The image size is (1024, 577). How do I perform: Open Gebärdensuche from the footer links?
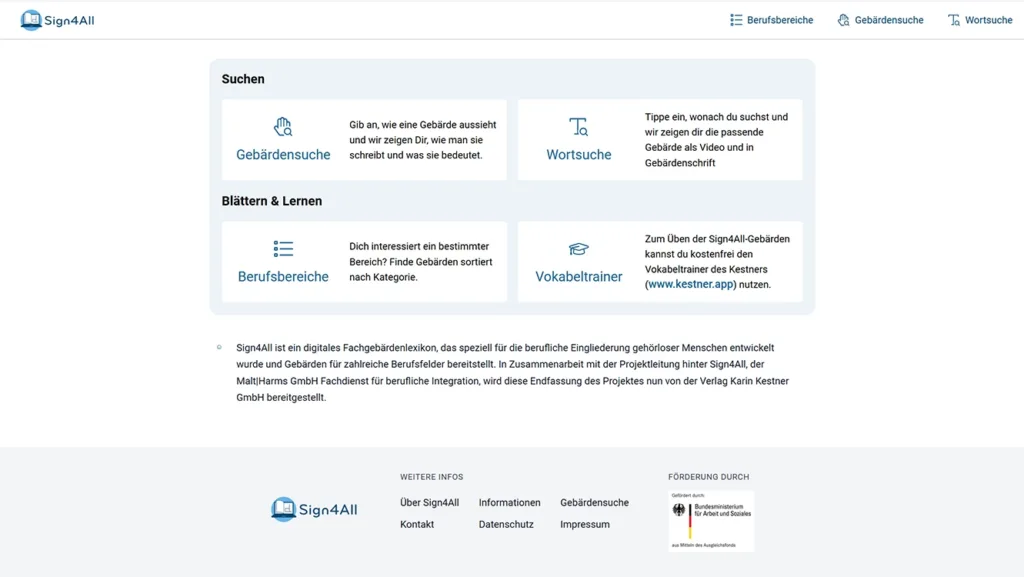[594, 502]
